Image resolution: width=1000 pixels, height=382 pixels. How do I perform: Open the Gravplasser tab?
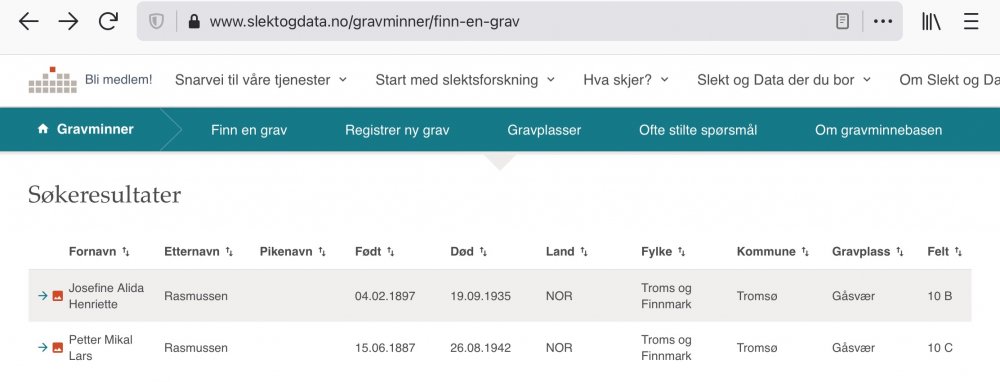(544, 130)
